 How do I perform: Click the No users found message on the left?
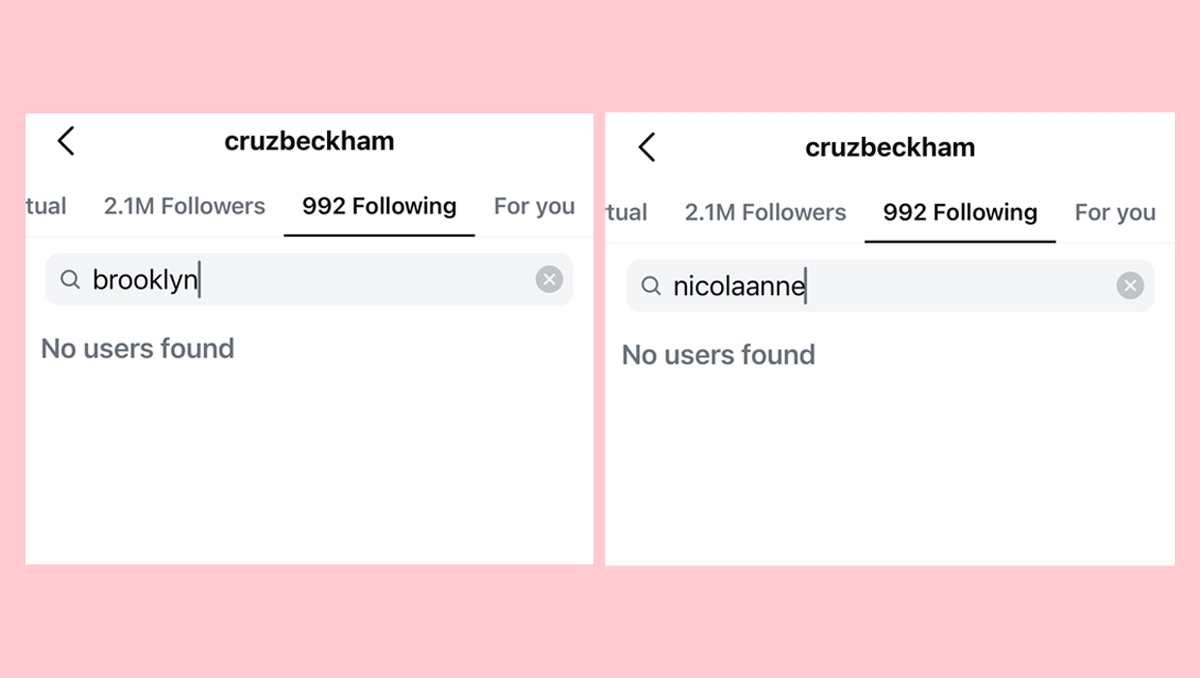pos(137,348)
